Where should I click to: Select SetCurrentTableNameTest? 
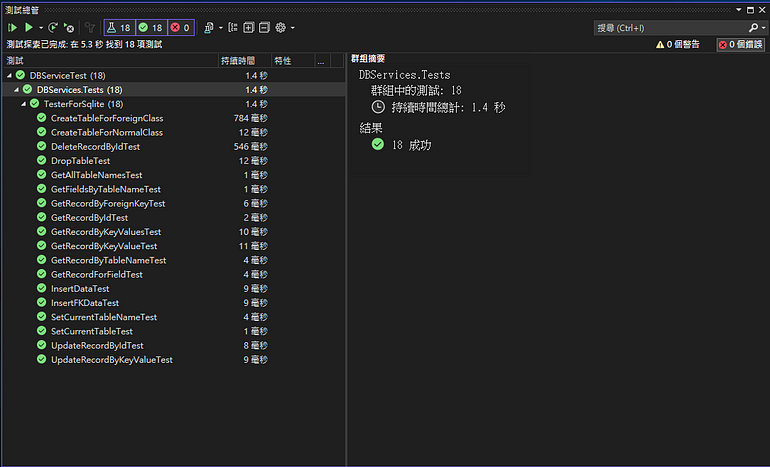(104, 318)
